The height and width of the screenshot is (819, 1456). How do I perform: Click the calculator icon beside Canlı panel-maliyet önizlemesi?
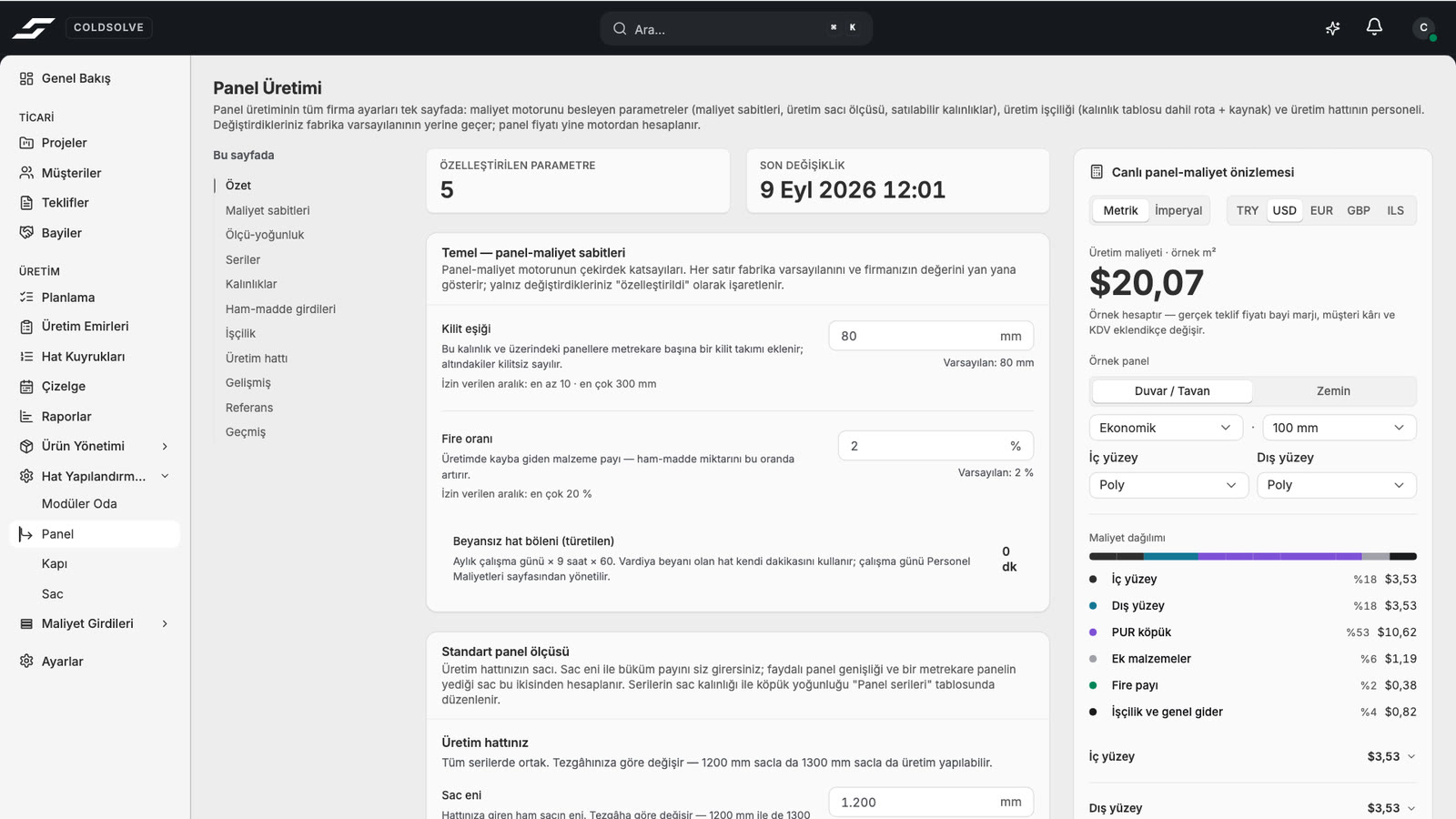1097,172
